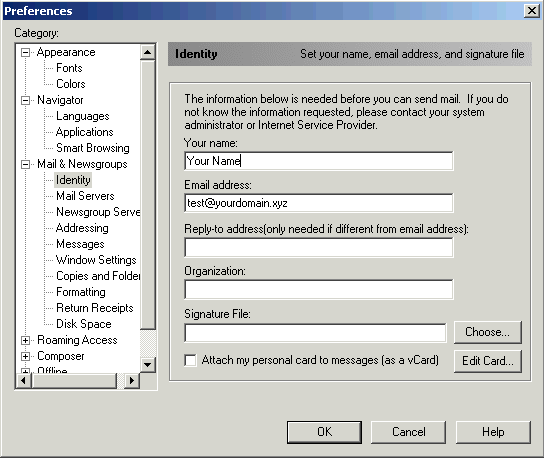Click the category list scroll-up arrow
The image size is (544, 458).
coord(147,52)
